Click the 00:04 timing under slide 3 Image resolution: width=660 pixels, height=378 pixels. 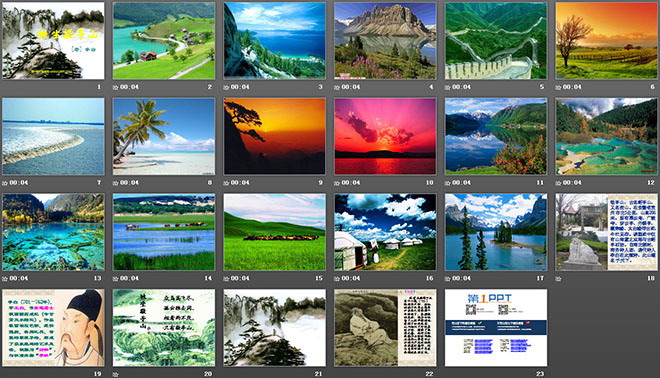coord(240,87)
